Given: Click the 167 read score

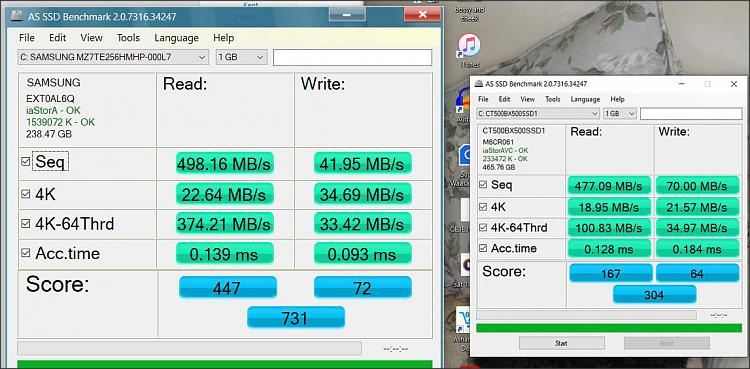Looking at the screenshot, I should [611, 273].
